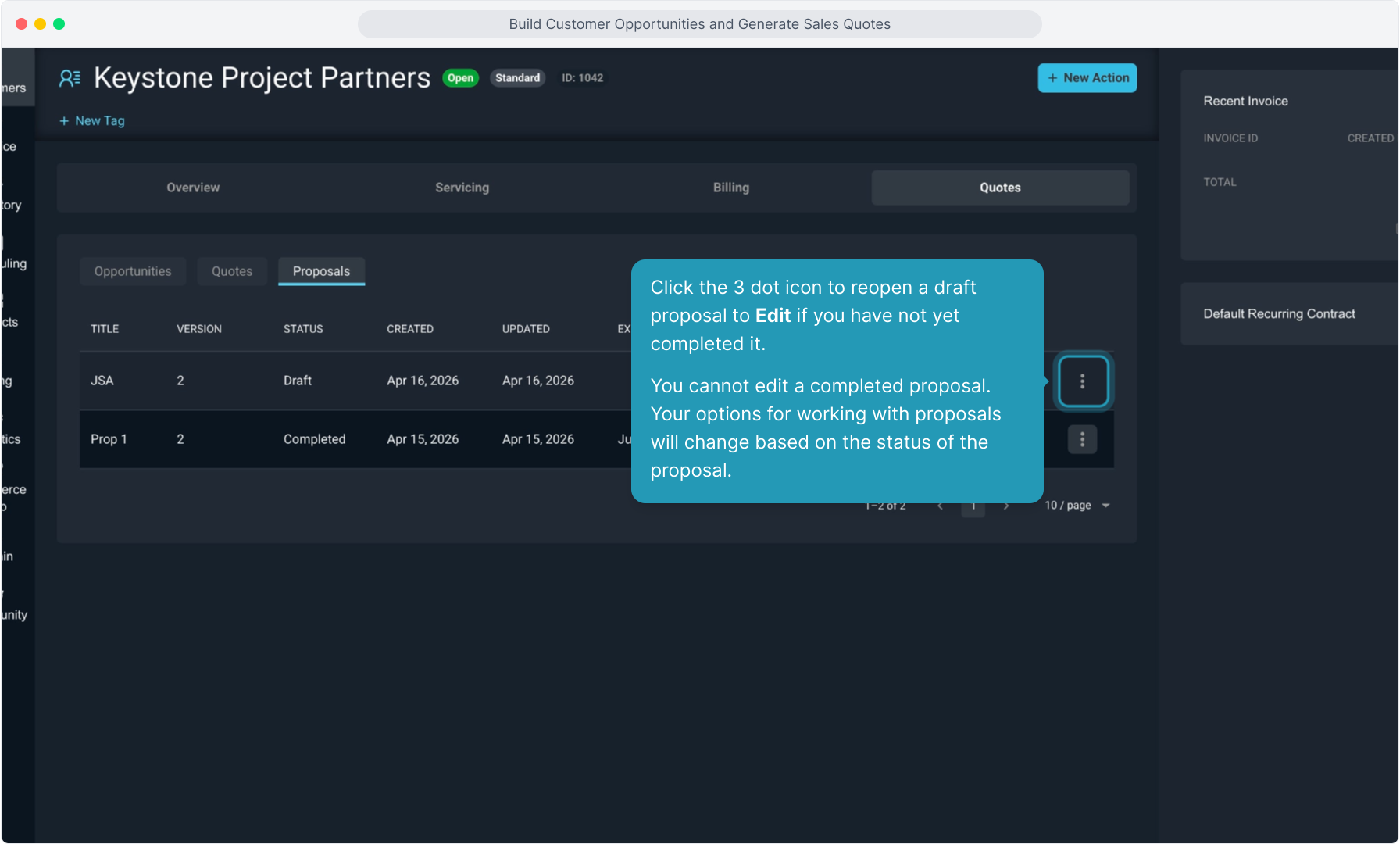Viewport: 1400px width, 844px height.
Task: Go to the next page arrow
Action: coord(1006,506)
